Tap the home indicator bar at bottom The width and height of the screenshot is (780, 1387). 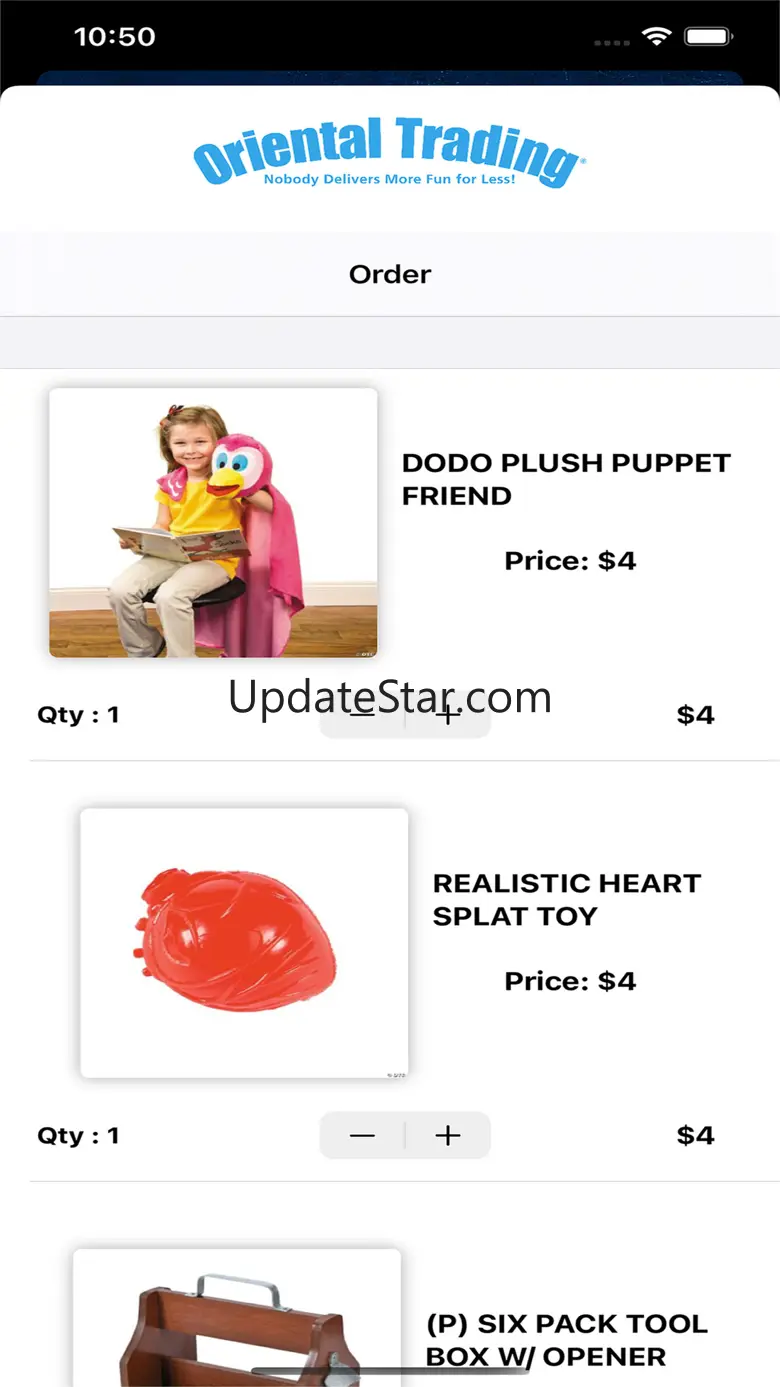click(390, 1372)
